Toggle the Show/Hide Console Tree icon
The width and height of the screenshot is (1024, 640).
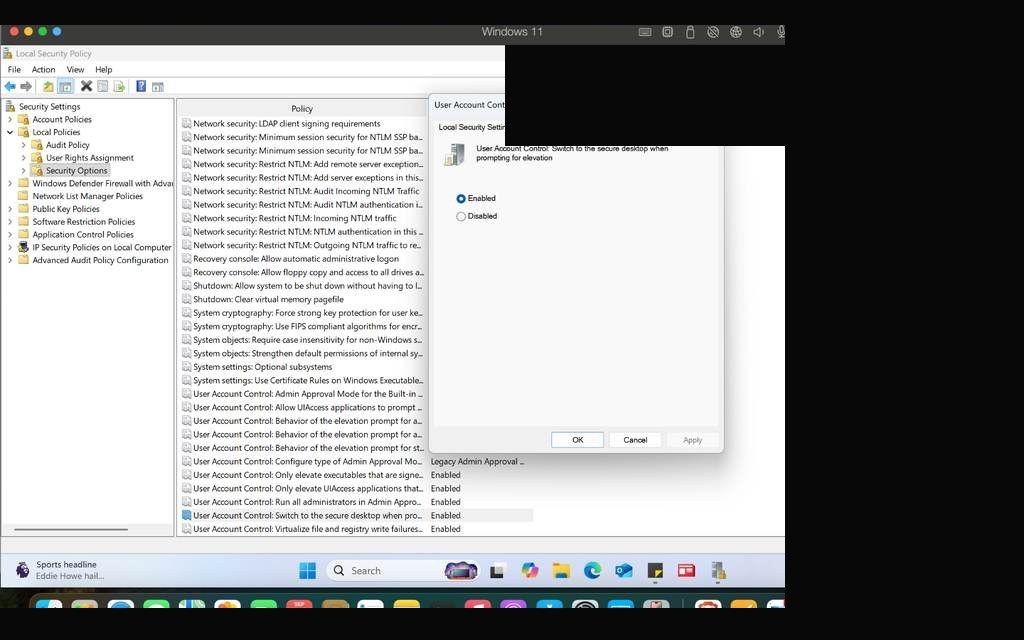click(x=65, y=86)
